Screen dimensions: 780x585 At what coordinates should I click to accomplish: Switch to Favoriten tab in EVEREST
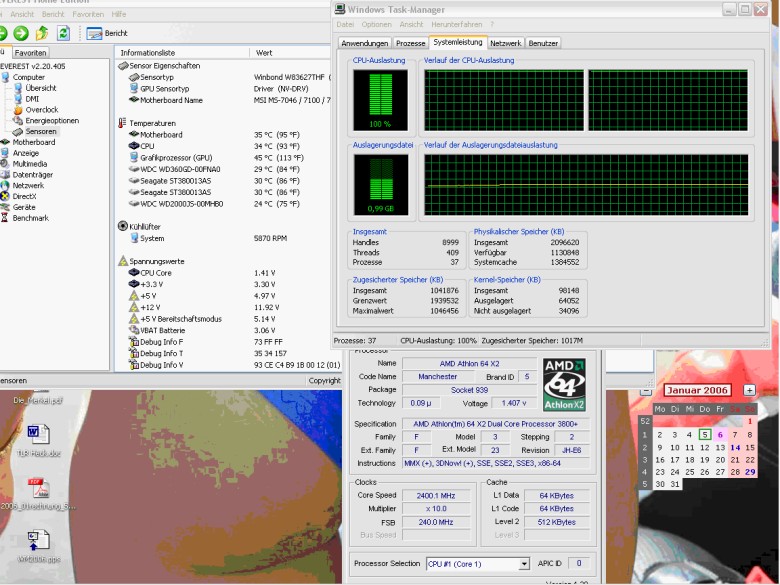pyautogui.click(x=30, y=52)
